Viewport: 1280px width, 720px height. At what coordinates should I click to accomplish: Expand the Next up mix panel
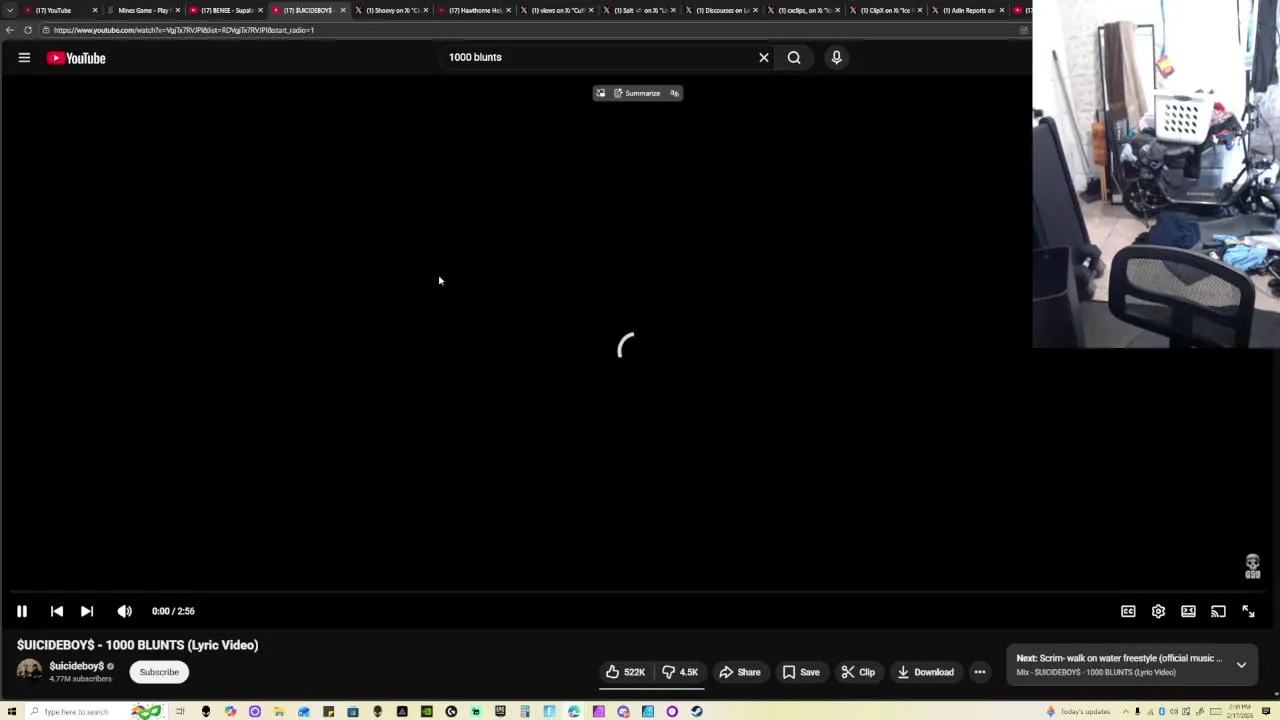click(1241, 665)
